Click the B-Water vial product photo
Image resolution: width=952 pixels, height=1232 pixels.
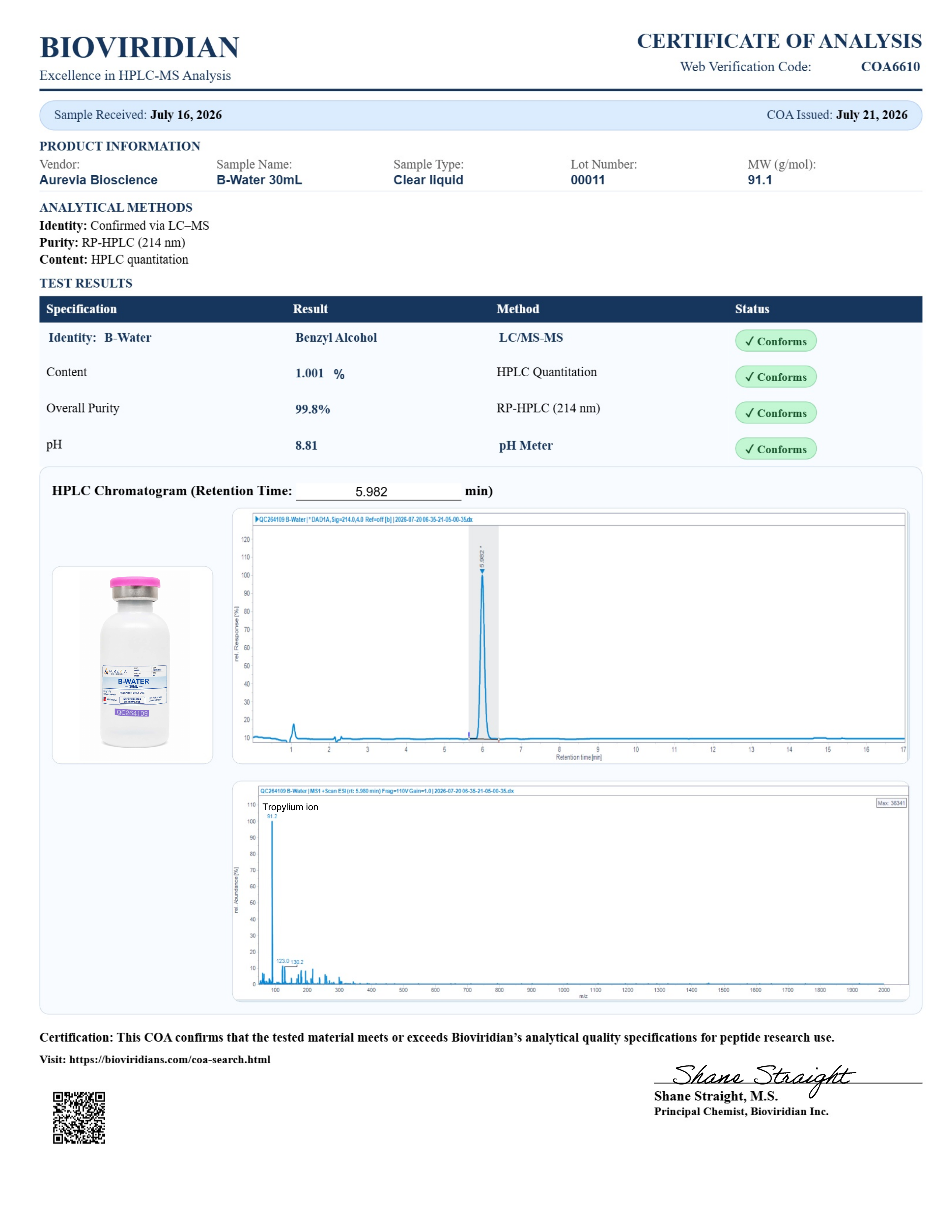[134, 662]
